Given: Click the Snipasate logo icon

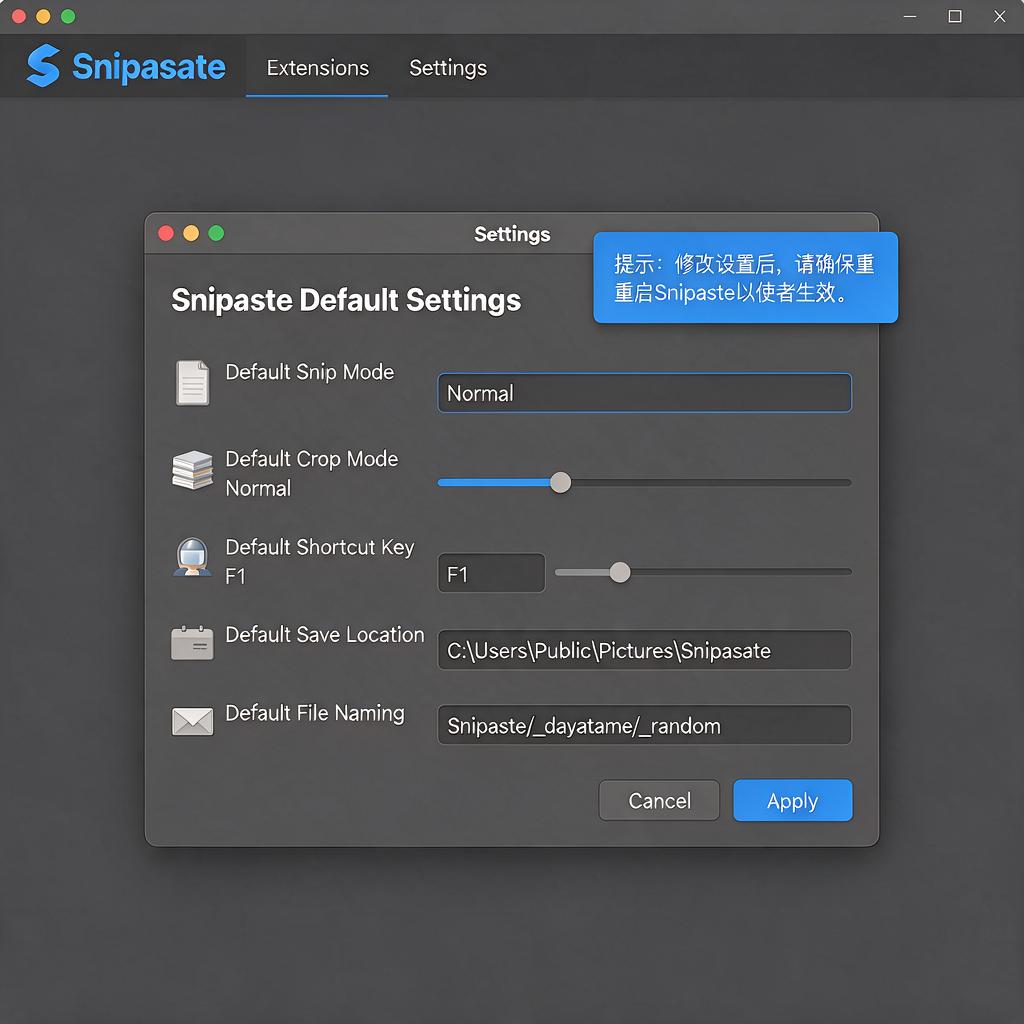Looking at the screenshot, I should click(x=43, y=65).
